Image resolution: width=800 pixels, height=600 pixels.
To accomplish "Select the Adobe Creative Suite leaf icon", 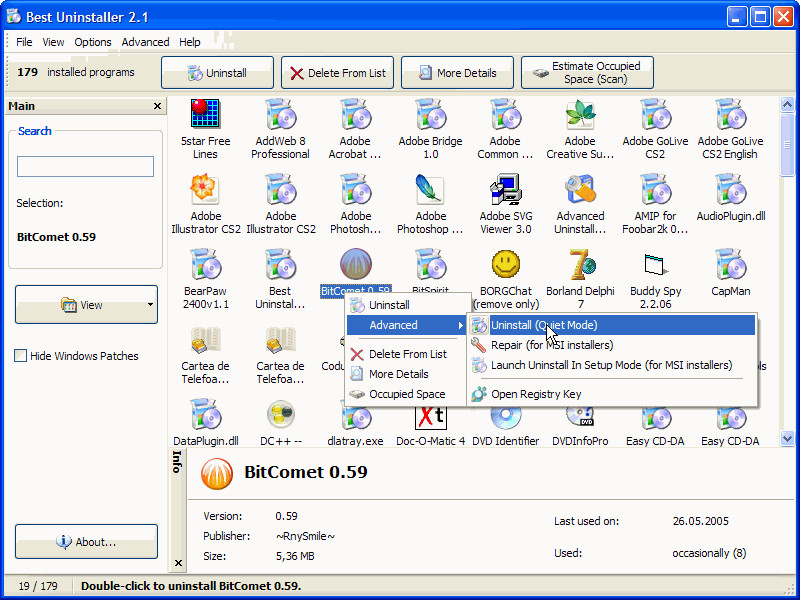I will [x=580, y=114].
